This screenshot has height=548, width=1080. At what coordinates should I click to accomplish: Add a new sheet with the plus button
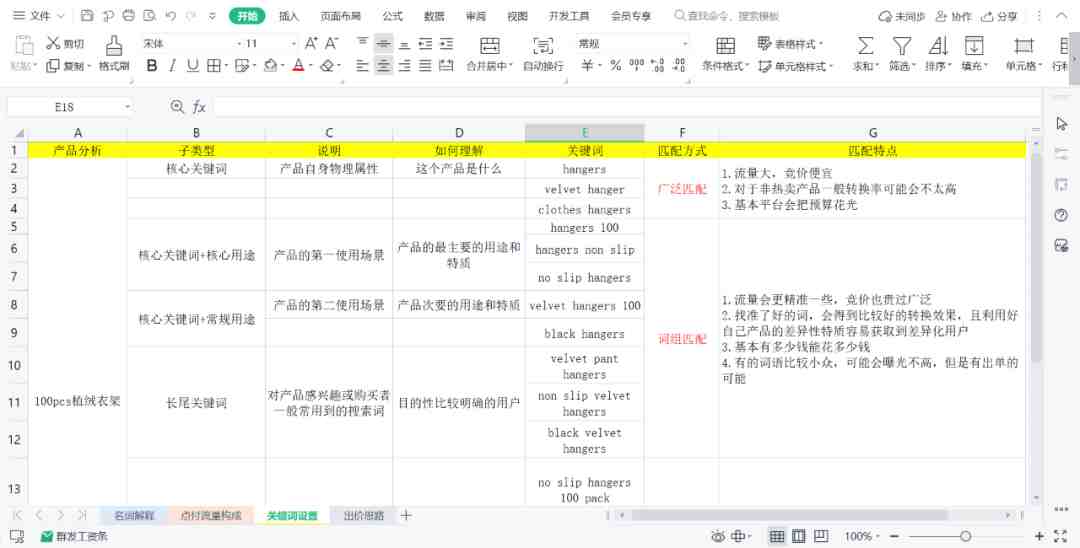[406, 515]
